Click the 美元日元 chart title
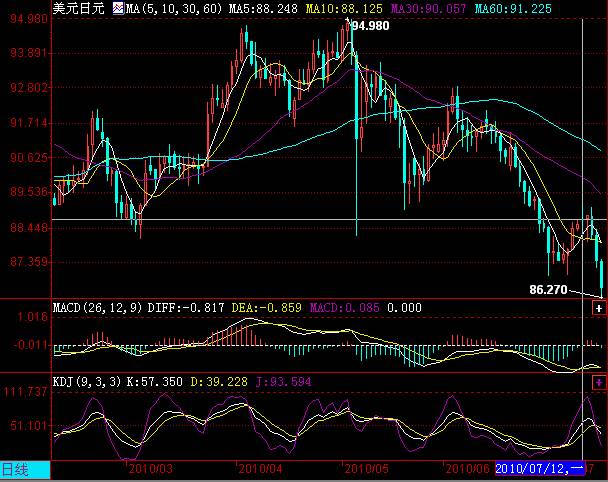 click(x=78, y=8)
